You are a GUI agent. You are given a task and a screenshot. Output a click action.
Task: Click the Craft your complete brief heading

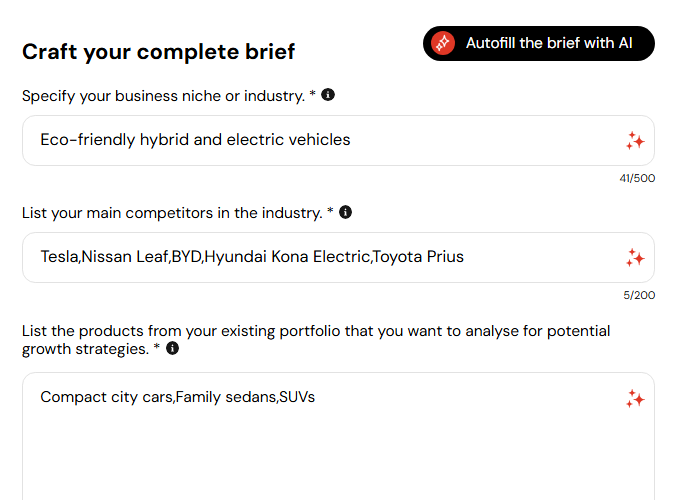coord(159,52)
